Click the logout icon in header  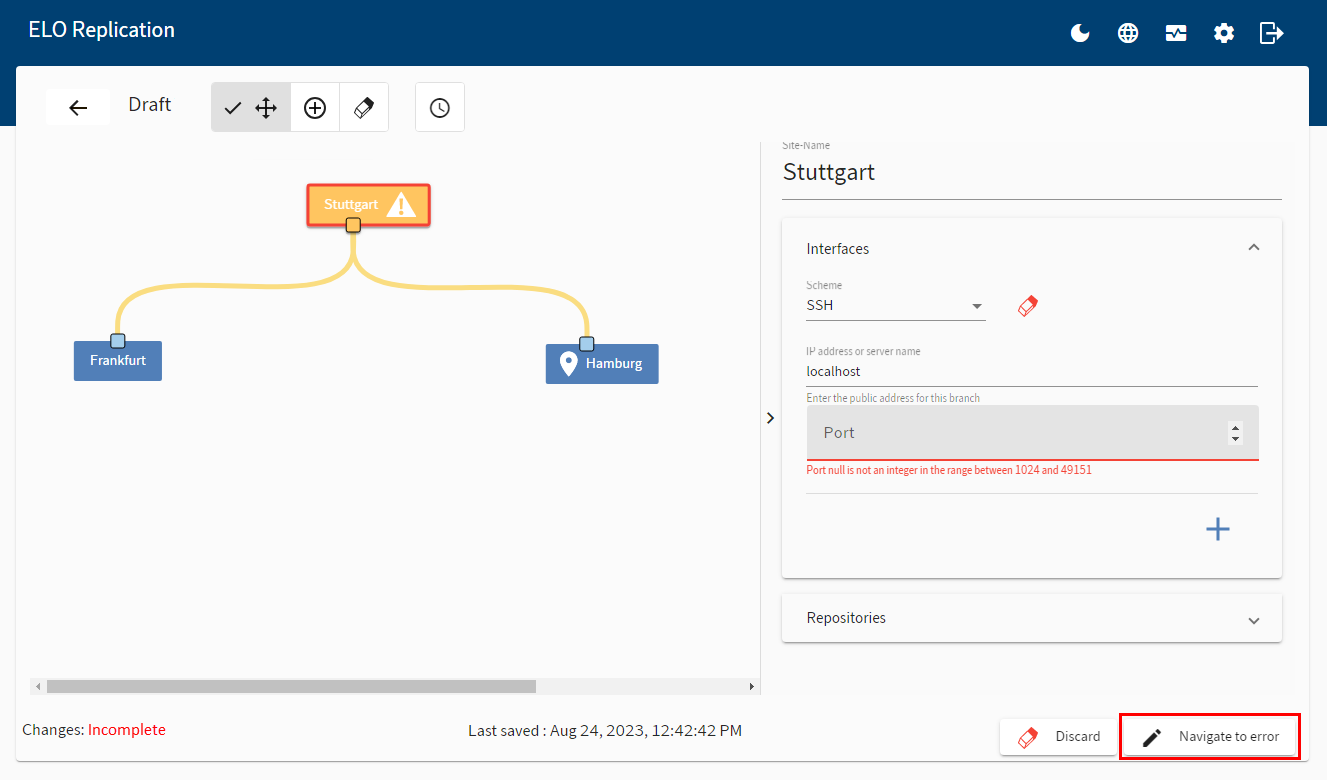click(1272, 33)
